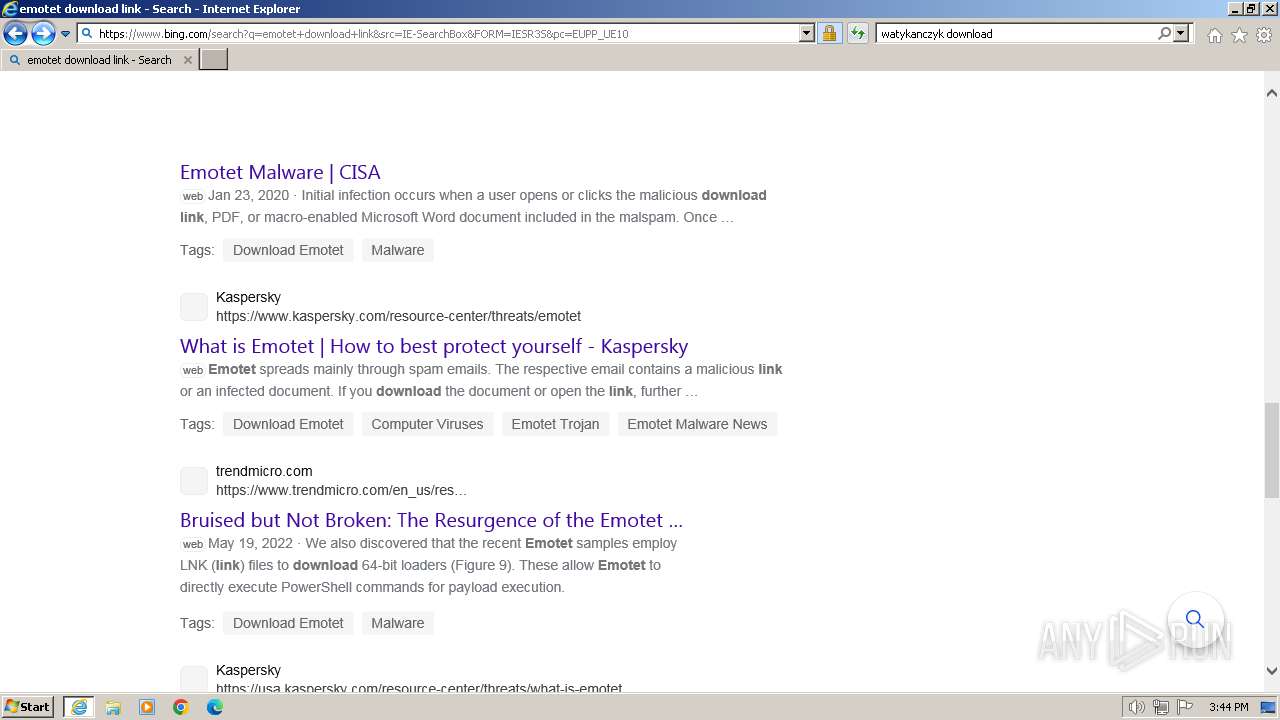Click the page scroll down arrow
Image resolution: width=1280 pixels, height=720 pixels.
1271,671
